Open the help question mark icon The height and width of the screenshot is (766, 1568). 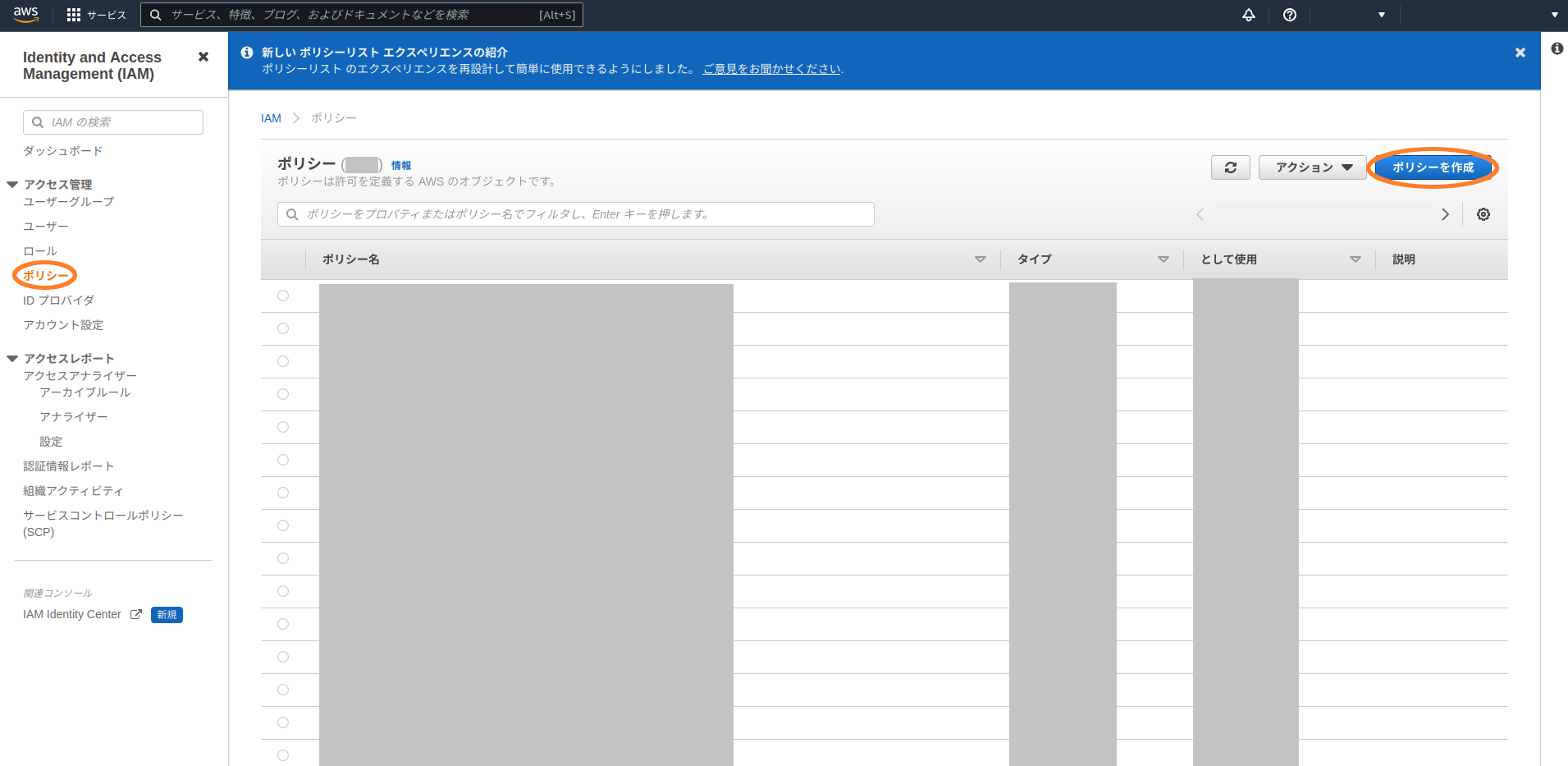[1289, 15]
